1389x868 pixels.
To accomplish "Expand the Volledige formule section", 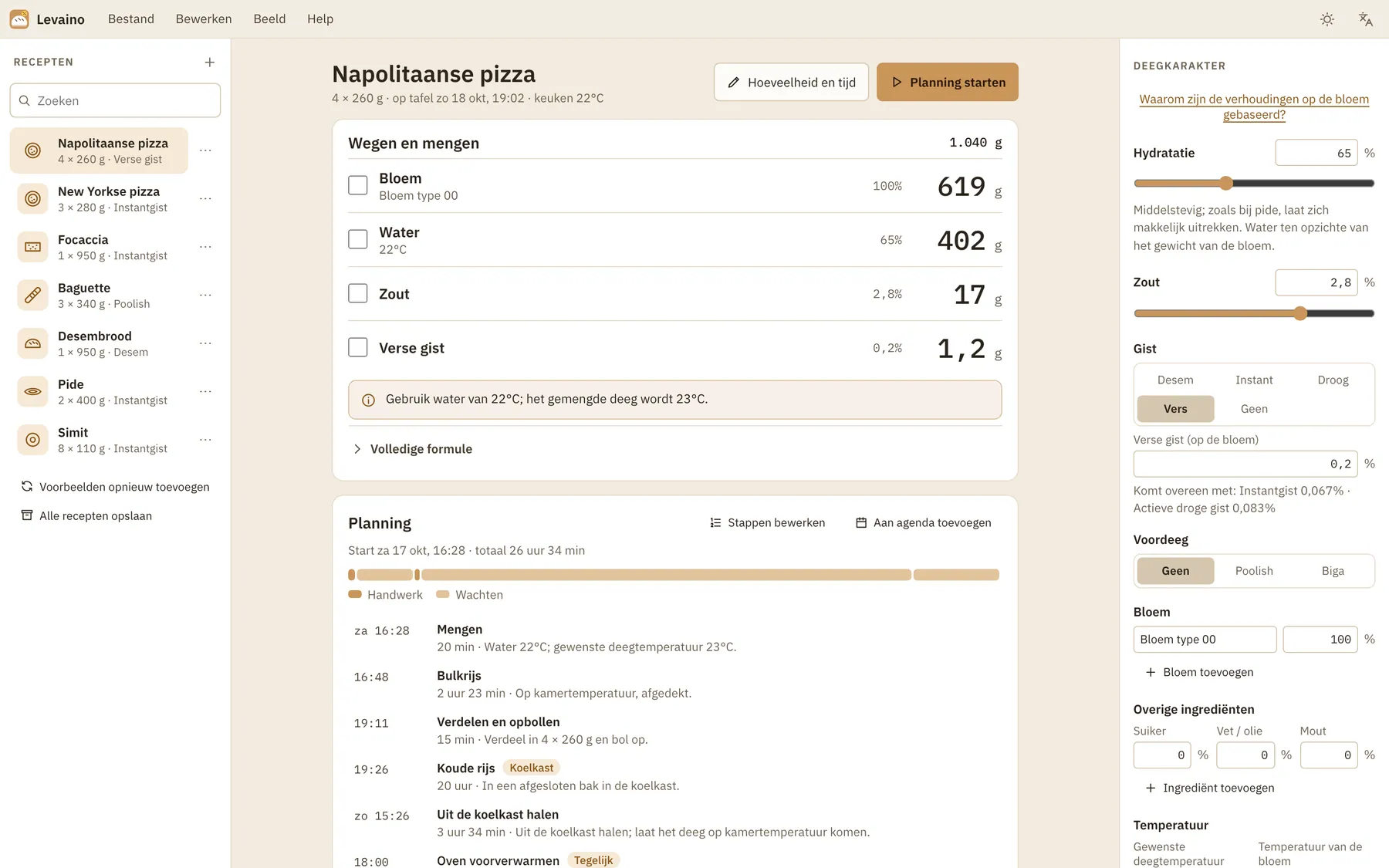I will 412,449.
